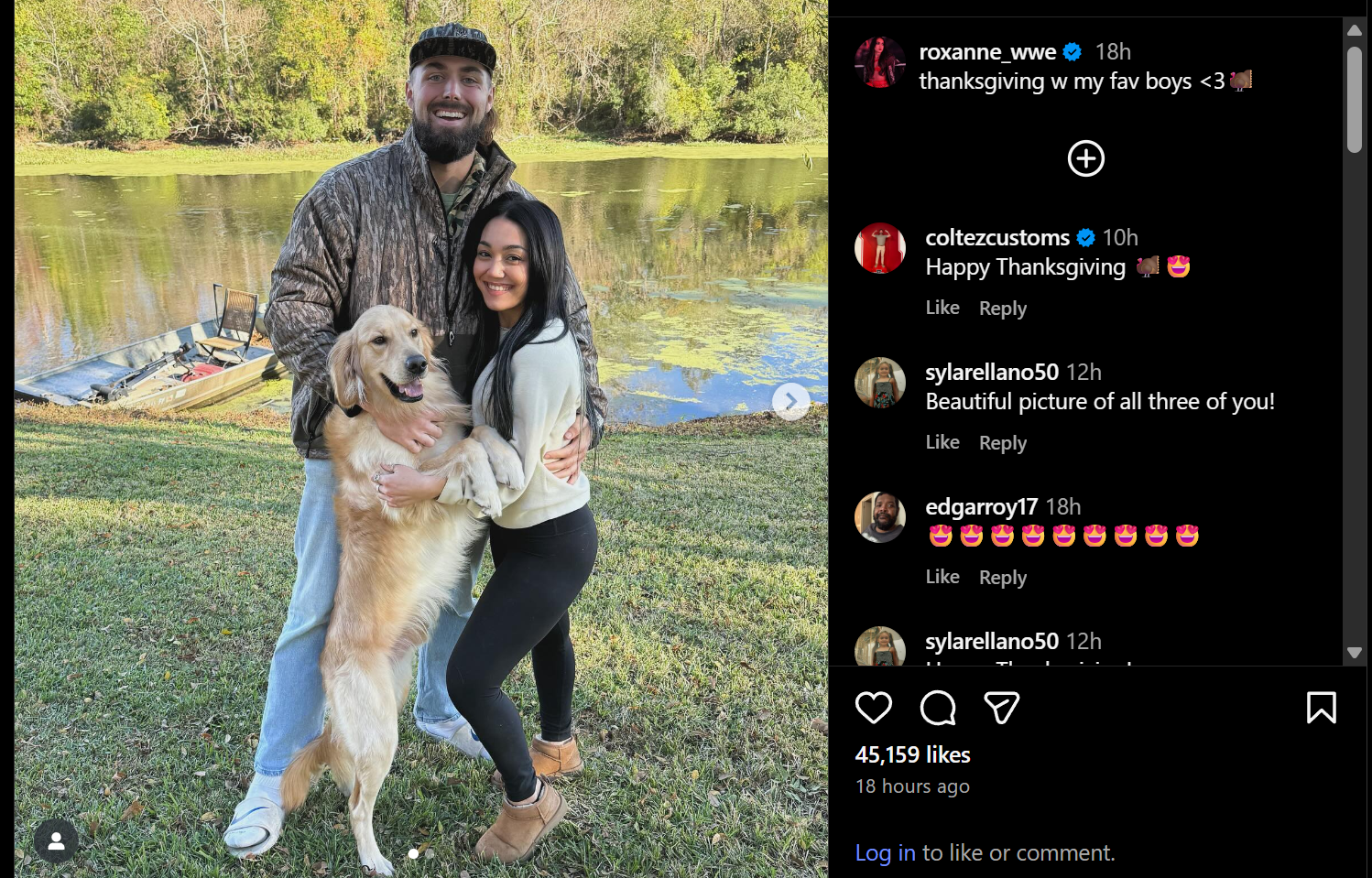Image resolution: width=1372 pixels, height=878 pixels.
Task: Show tagged people in the photo
Action: coord(56,841)
